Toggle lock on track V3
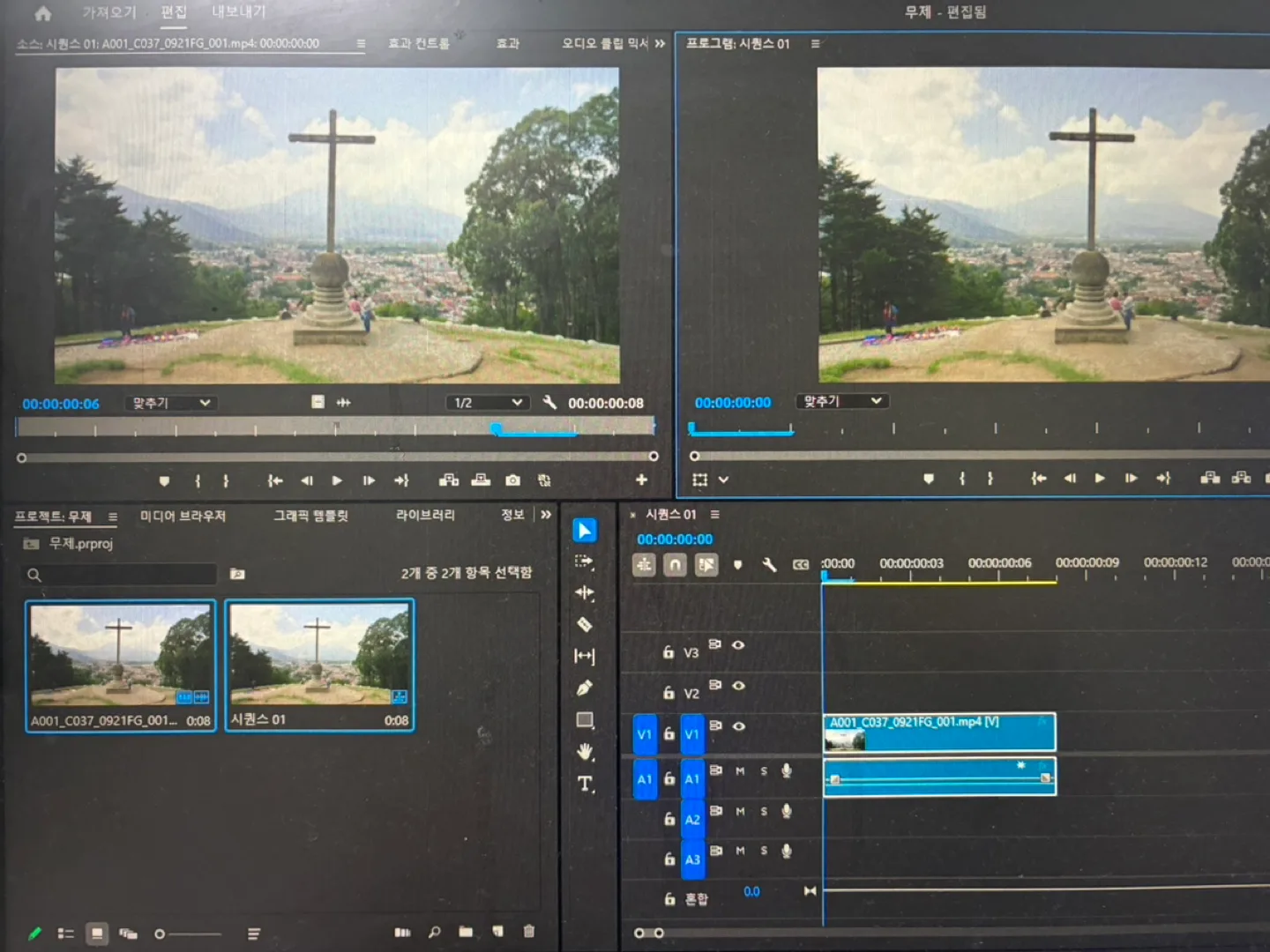This screenshot has width=1270, height=952. pos(669,652)
